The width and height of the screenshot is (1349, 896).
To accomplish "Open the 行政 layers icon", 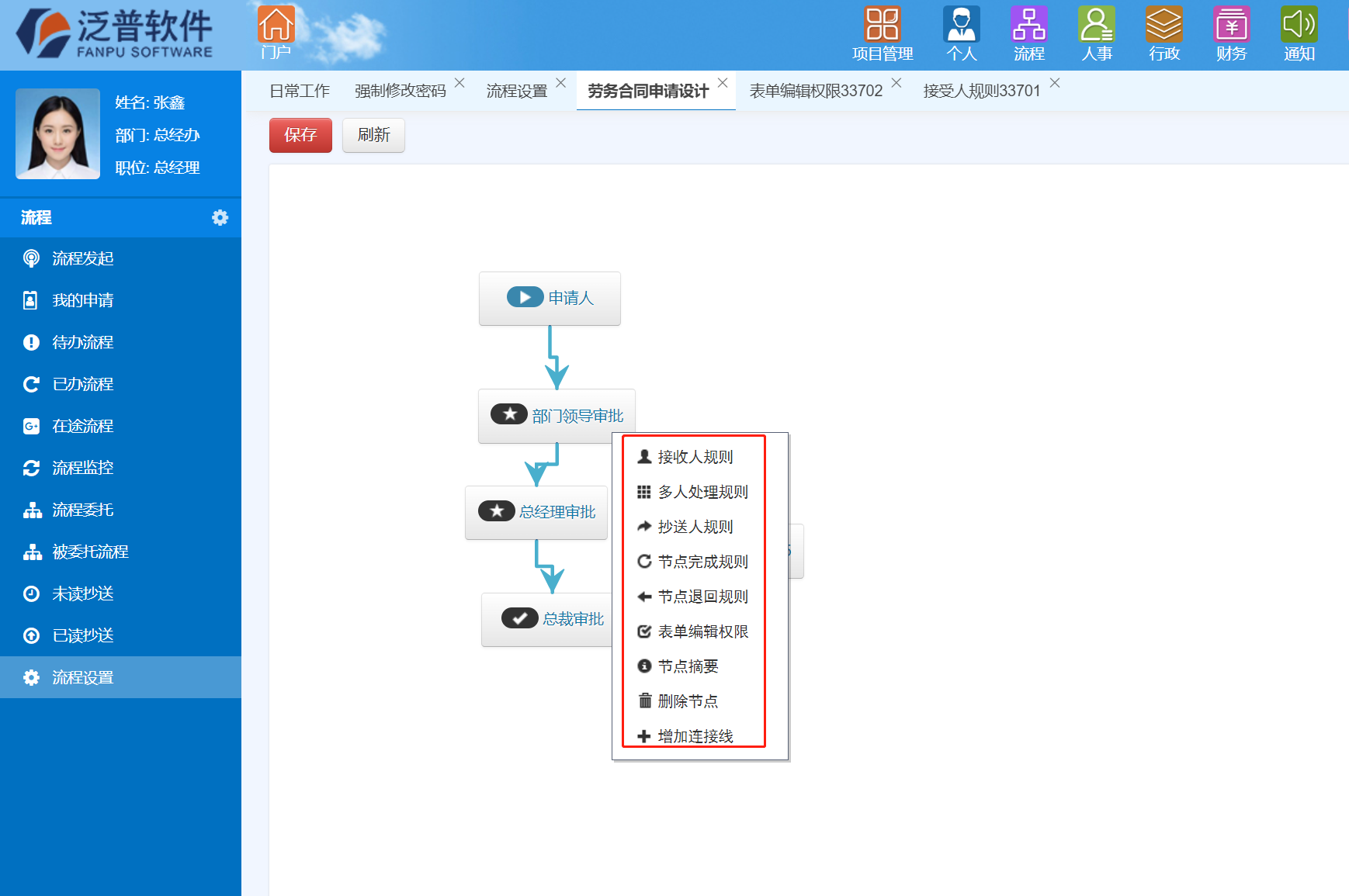I will [x=1163, y=25].
